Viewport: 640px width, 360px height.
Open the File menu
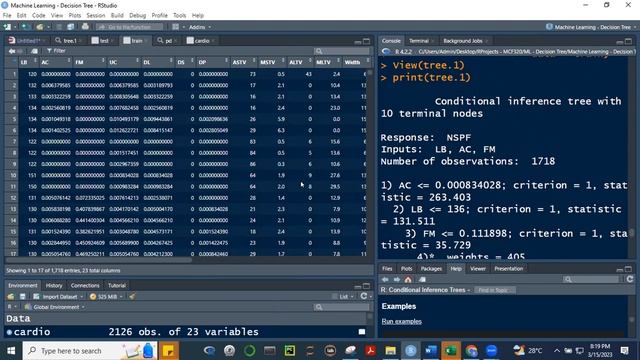(x=7, y=16)
